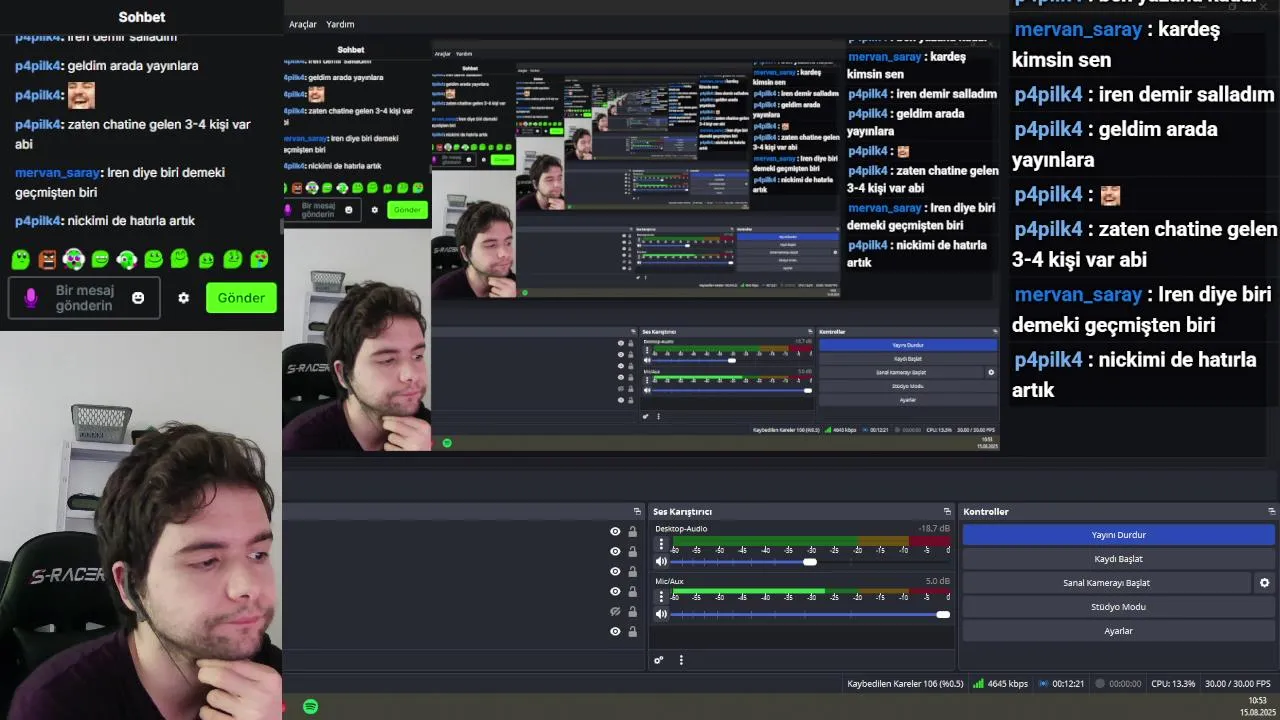Click the Spotify taskbar icon
This screenshot has height=720, width=1280.
[311, 706]
